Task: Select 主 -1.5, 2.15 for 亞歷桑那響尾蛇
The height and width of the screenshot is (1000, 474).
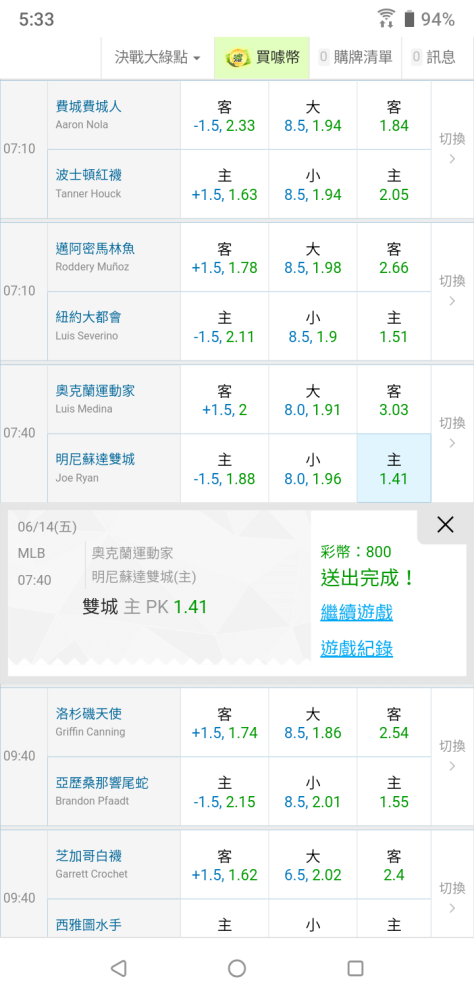Action: (x=225, y=791)
